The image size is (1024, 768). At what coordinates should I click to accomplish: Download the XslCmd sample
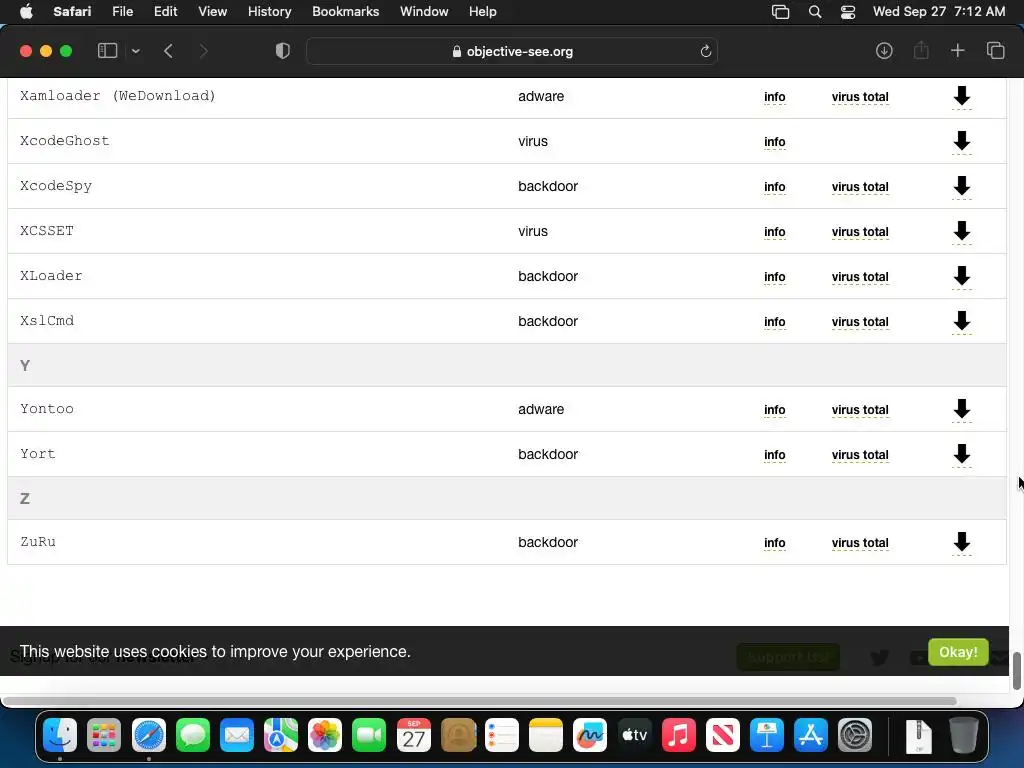pos(961,321)
